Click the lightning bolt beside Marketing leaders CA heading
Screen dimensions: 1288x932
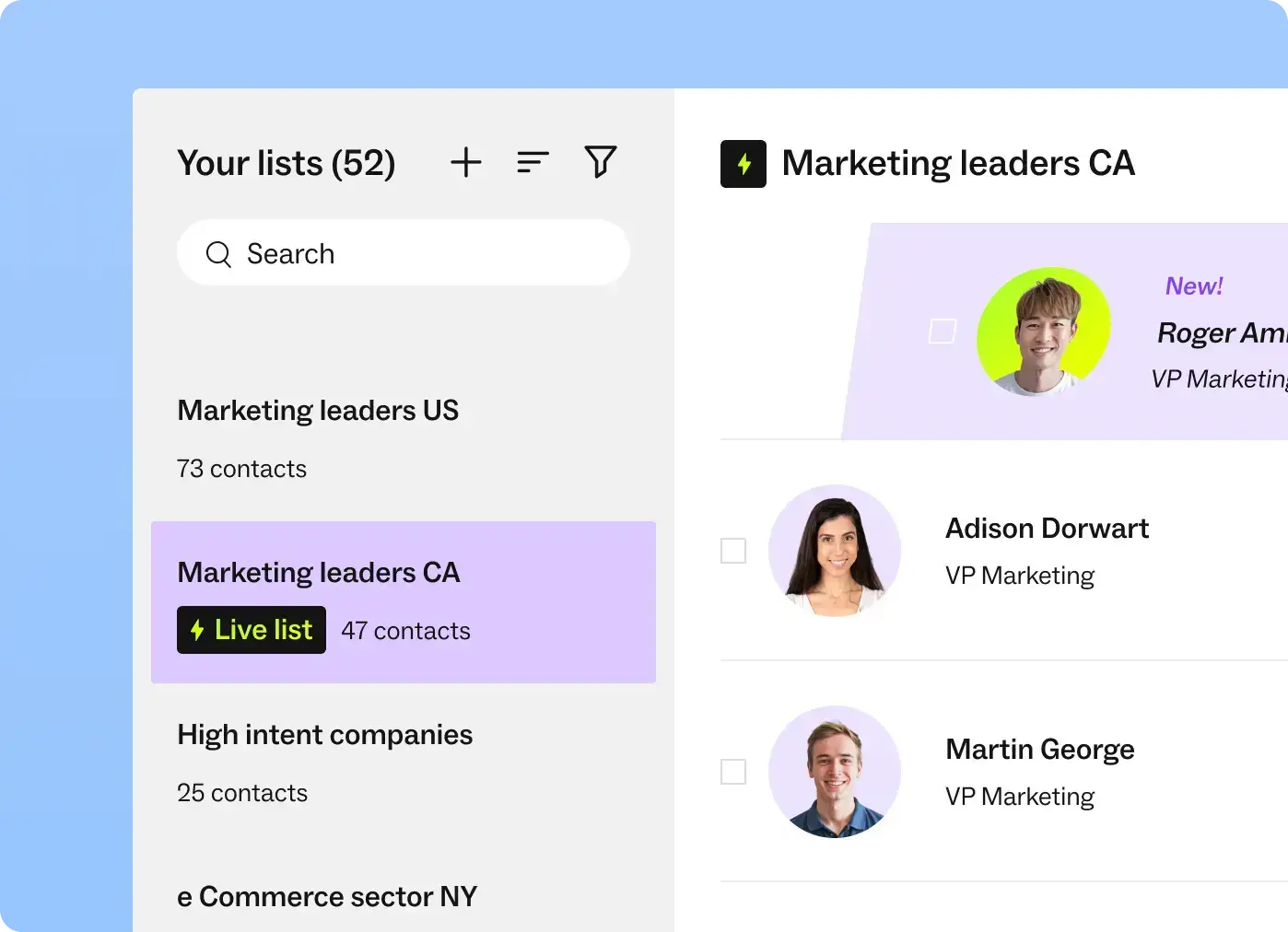[x=743, y=163]
